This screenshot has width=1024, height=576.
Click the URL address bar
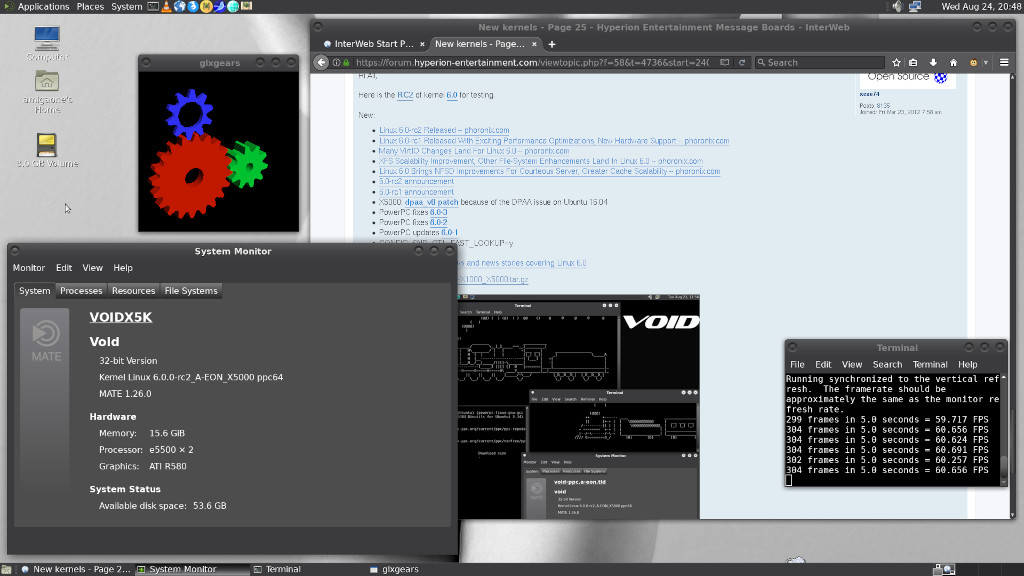532,63
